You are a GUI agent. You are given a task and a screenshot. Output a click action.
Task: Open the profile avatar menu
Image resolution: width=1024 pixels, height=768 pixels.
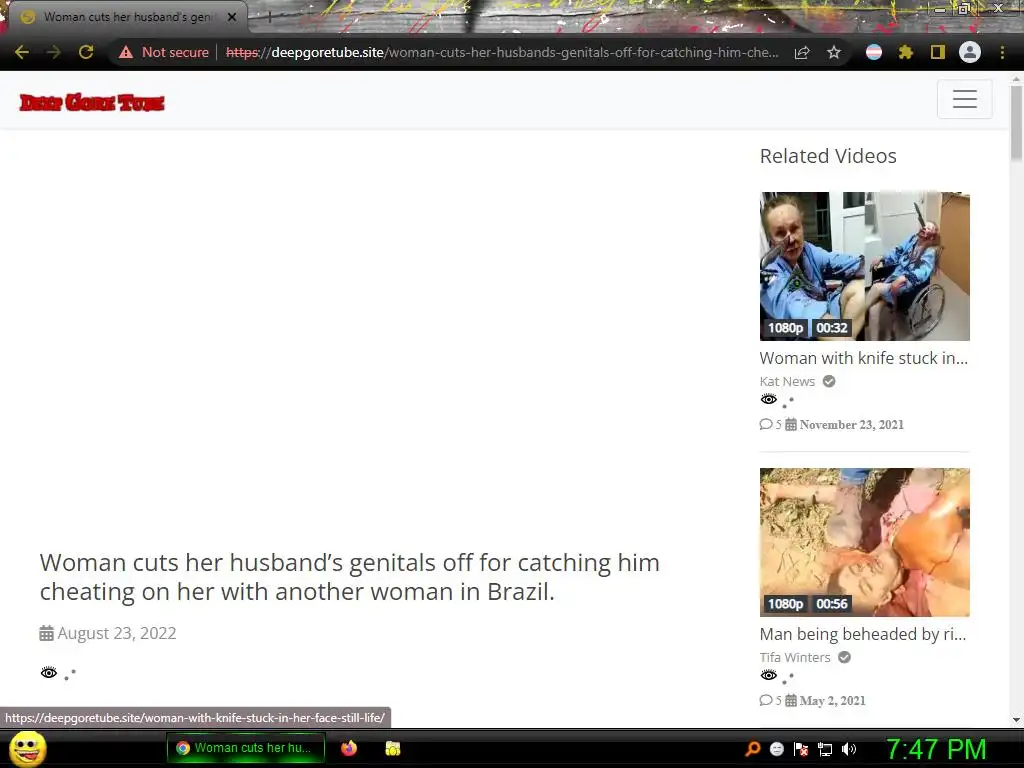[970, 52]
